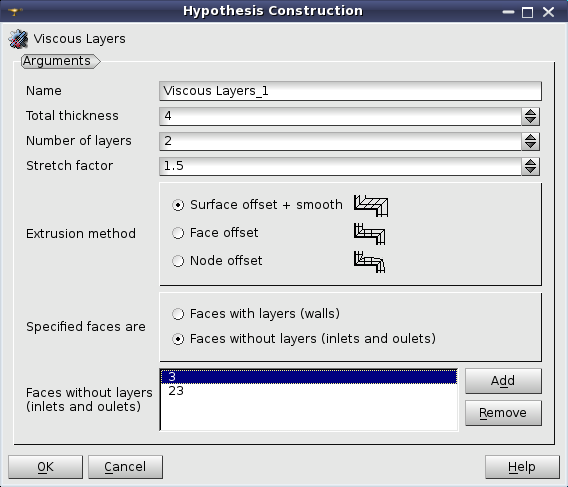Select the Node offset radio button
The image size is (568, 487).
pyautogui.click(x=178, y=261)
